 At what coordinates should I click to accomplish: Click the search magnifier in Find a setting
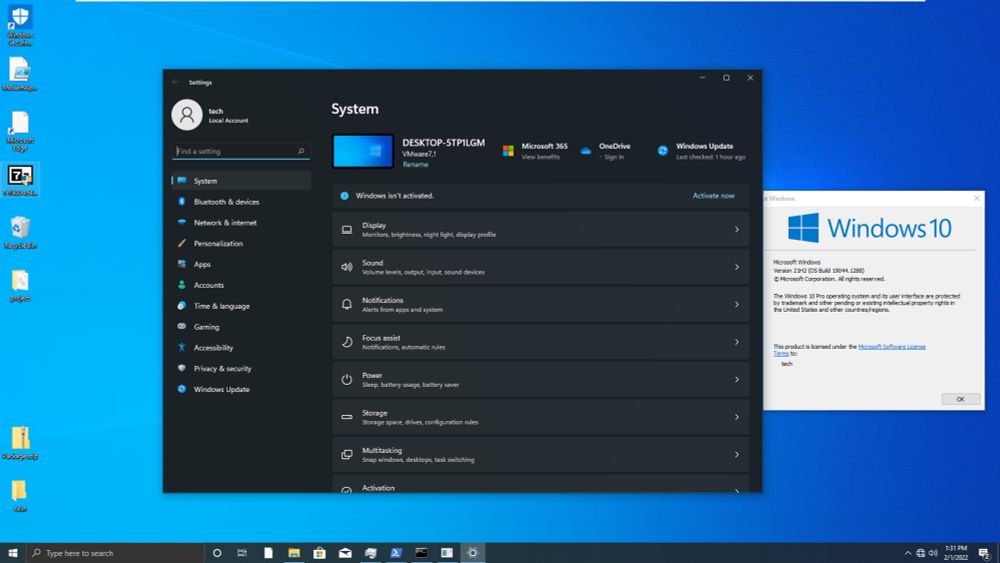tap(301, 151)
